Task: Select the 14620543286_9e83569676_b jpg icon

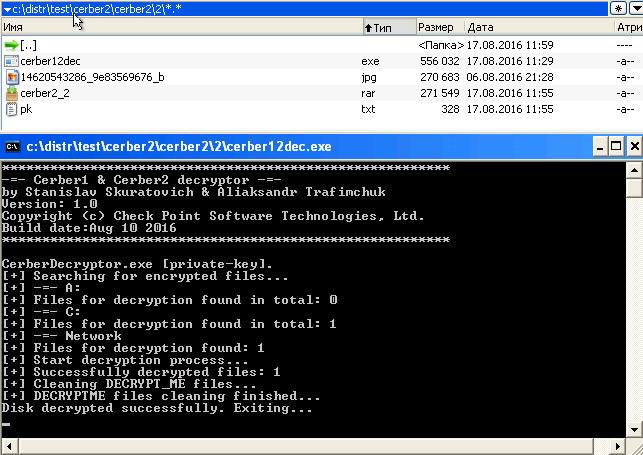Action: pos(12,77)
